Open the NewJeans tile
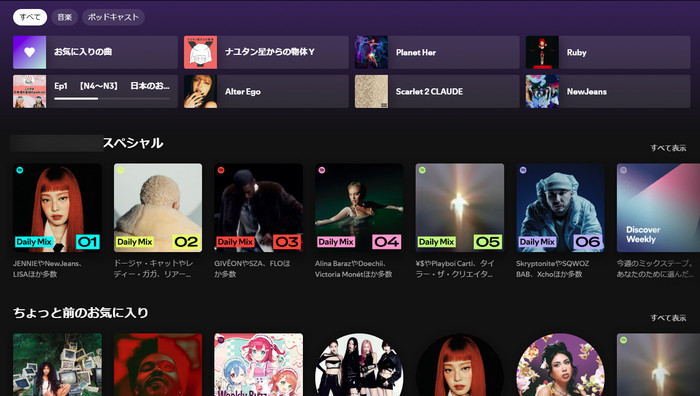 pyautogui.click(x=608, y=92)
